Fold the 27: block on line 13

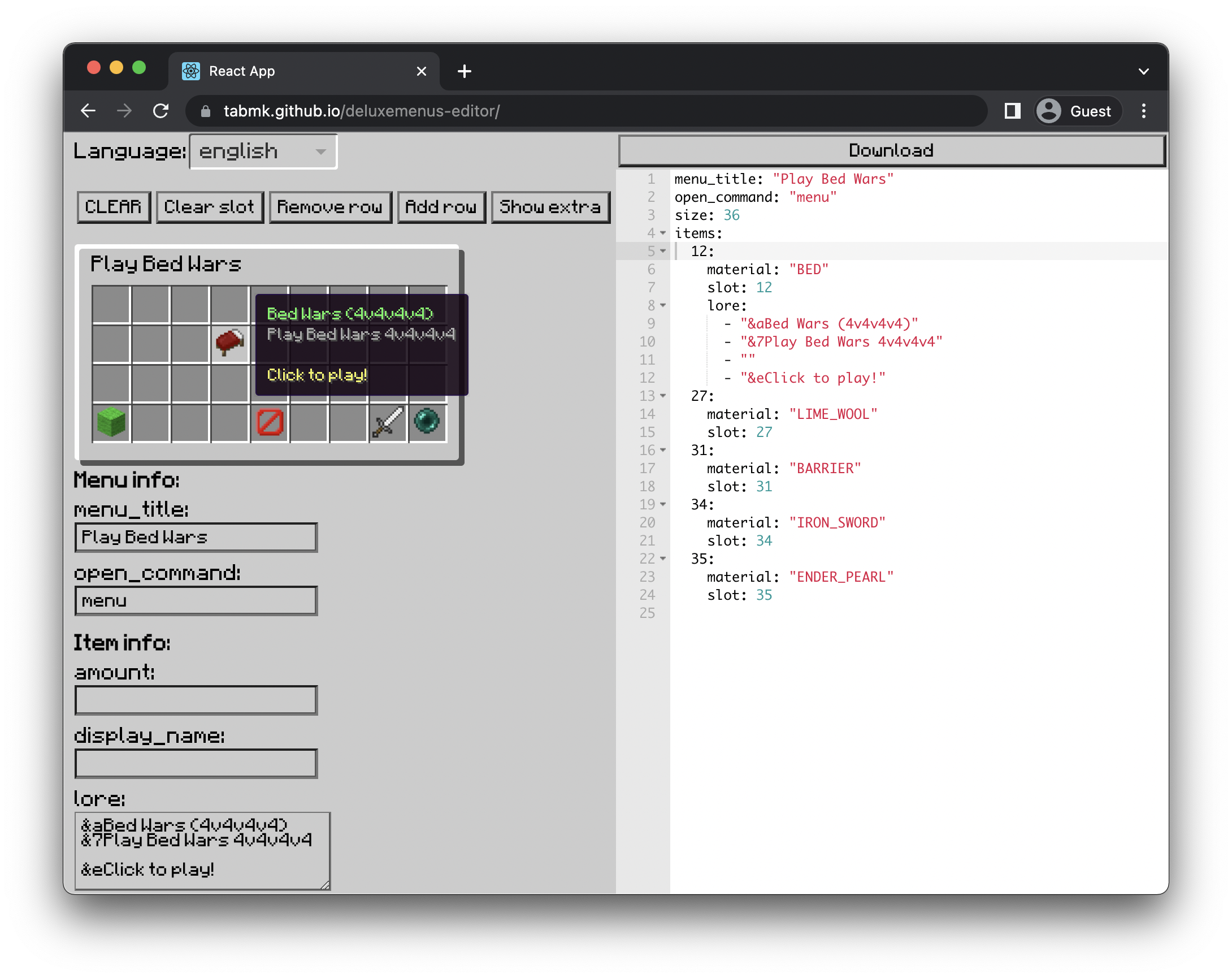(663, 396)
